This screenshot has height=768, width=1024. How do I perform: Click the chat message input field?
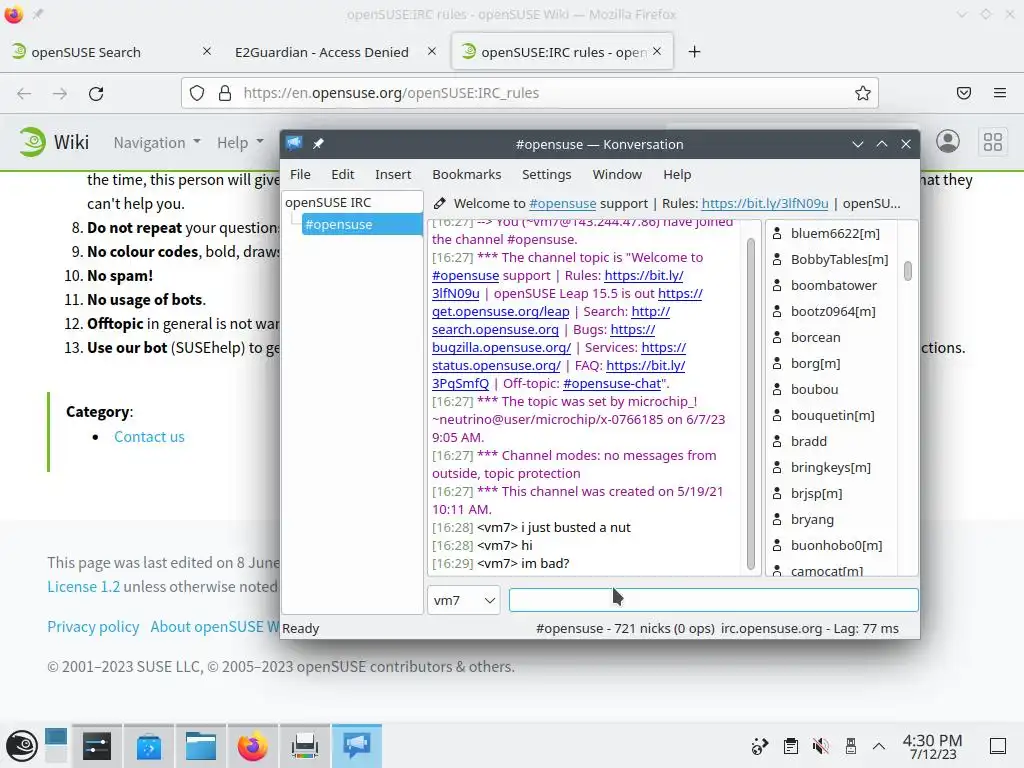713,600
